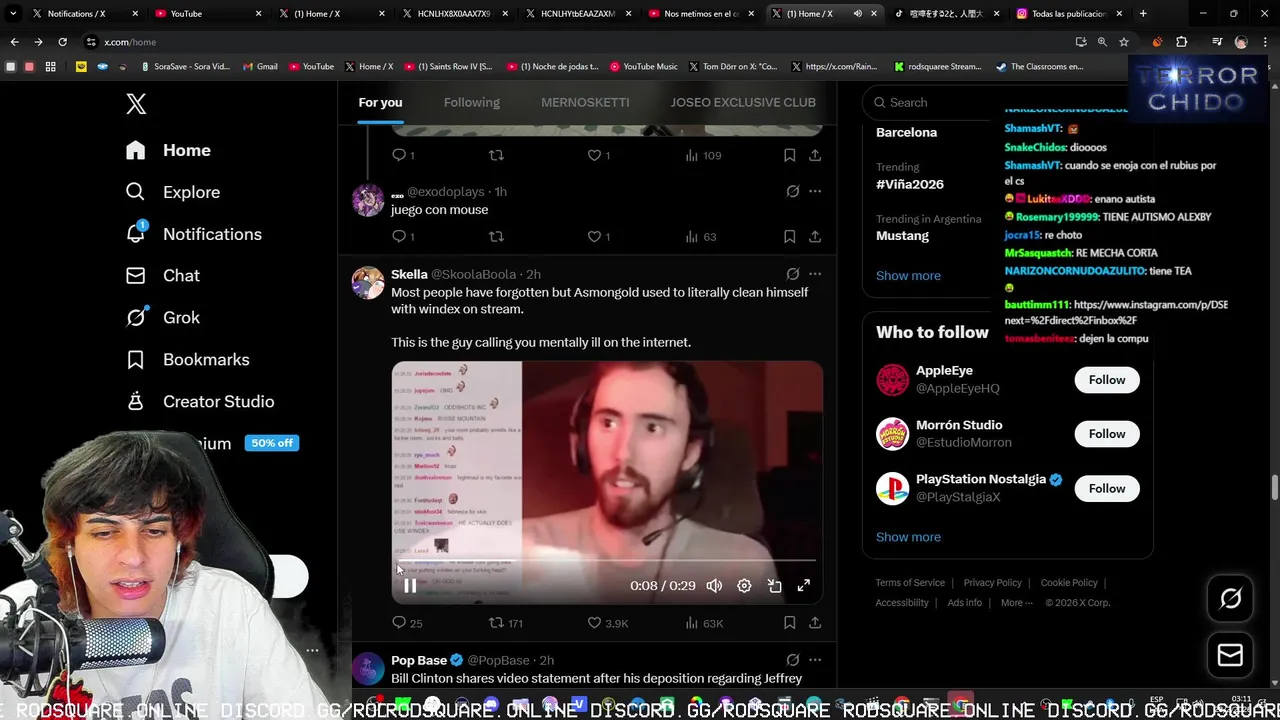The width and height of the screenshot is (1280, 720).
Task: Mute the video volume
Action: [x=714, y=586]
